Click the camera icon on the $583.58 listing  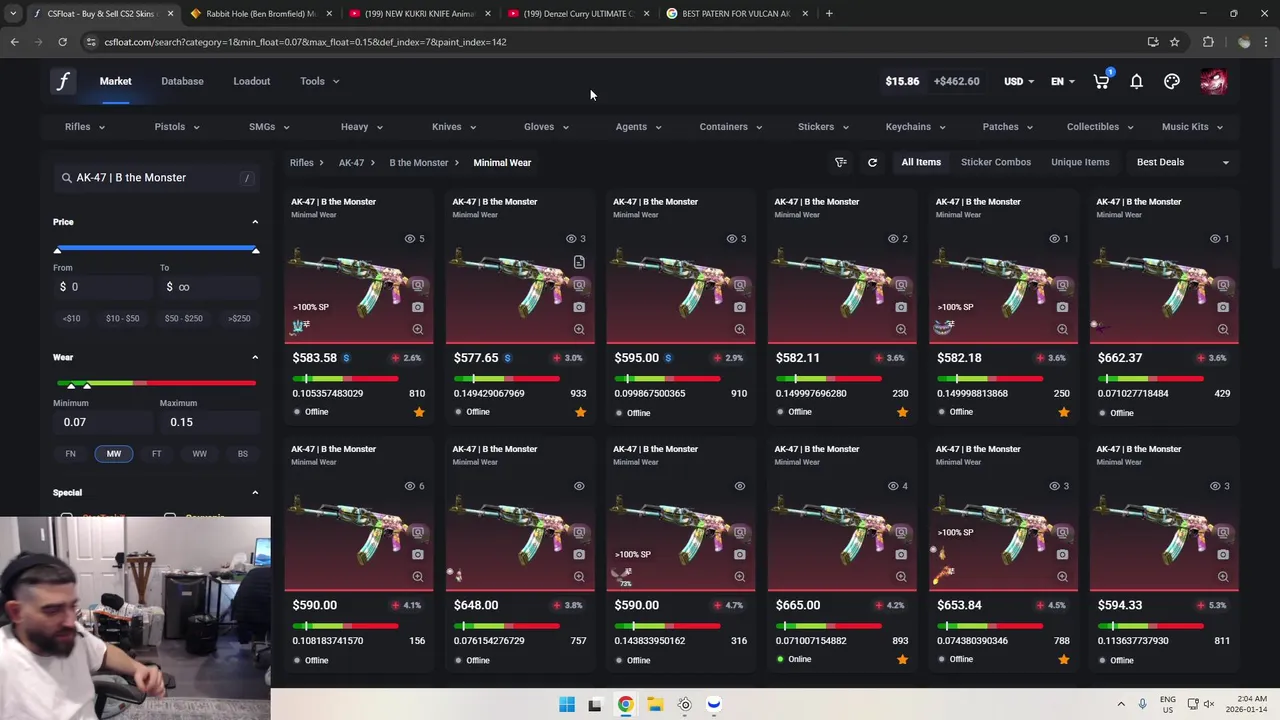coord(418,307)
